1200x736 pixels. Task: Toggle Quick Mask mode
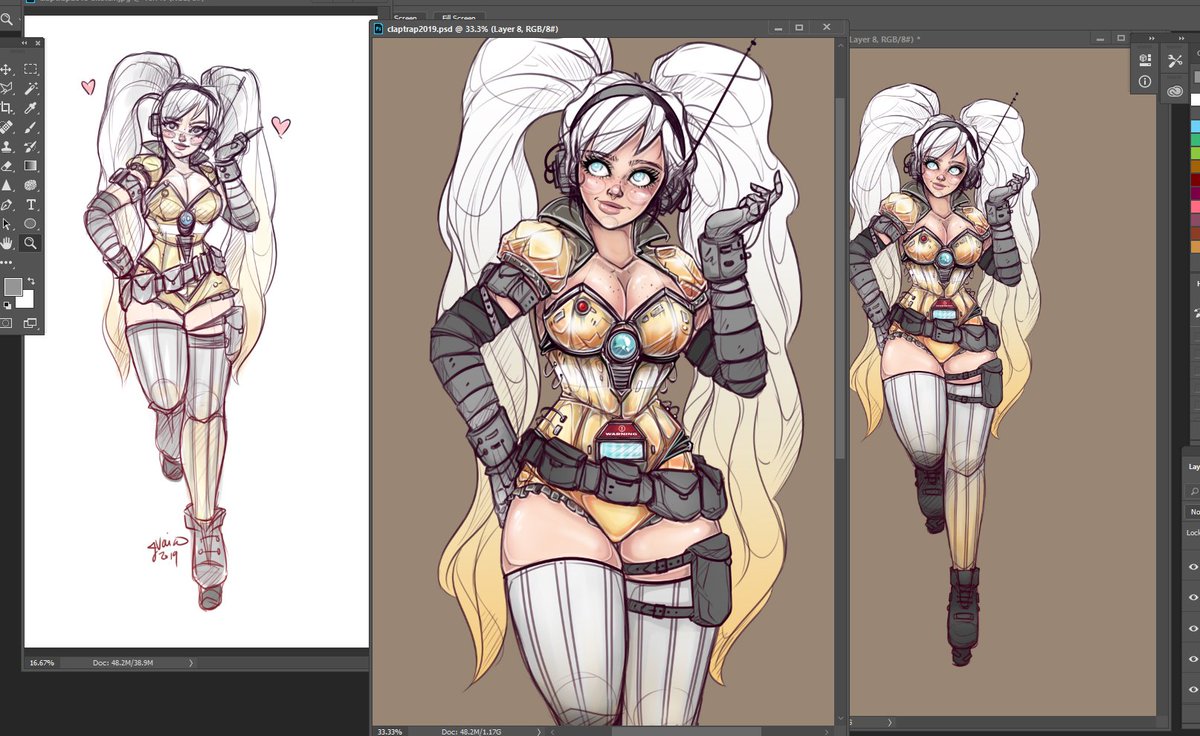pos(7,323)
